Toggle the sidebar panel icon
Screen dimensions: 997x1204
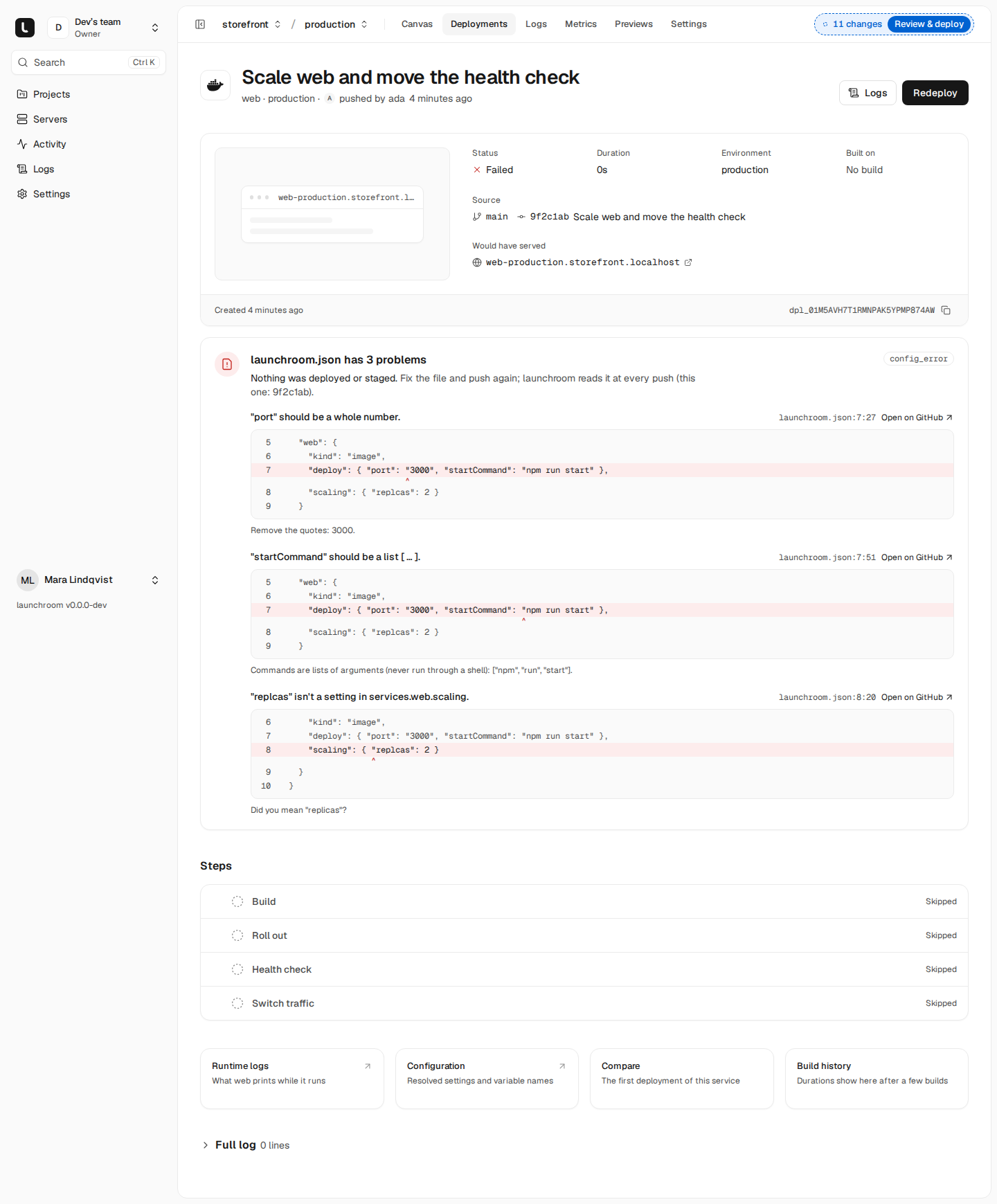[200, 24]
